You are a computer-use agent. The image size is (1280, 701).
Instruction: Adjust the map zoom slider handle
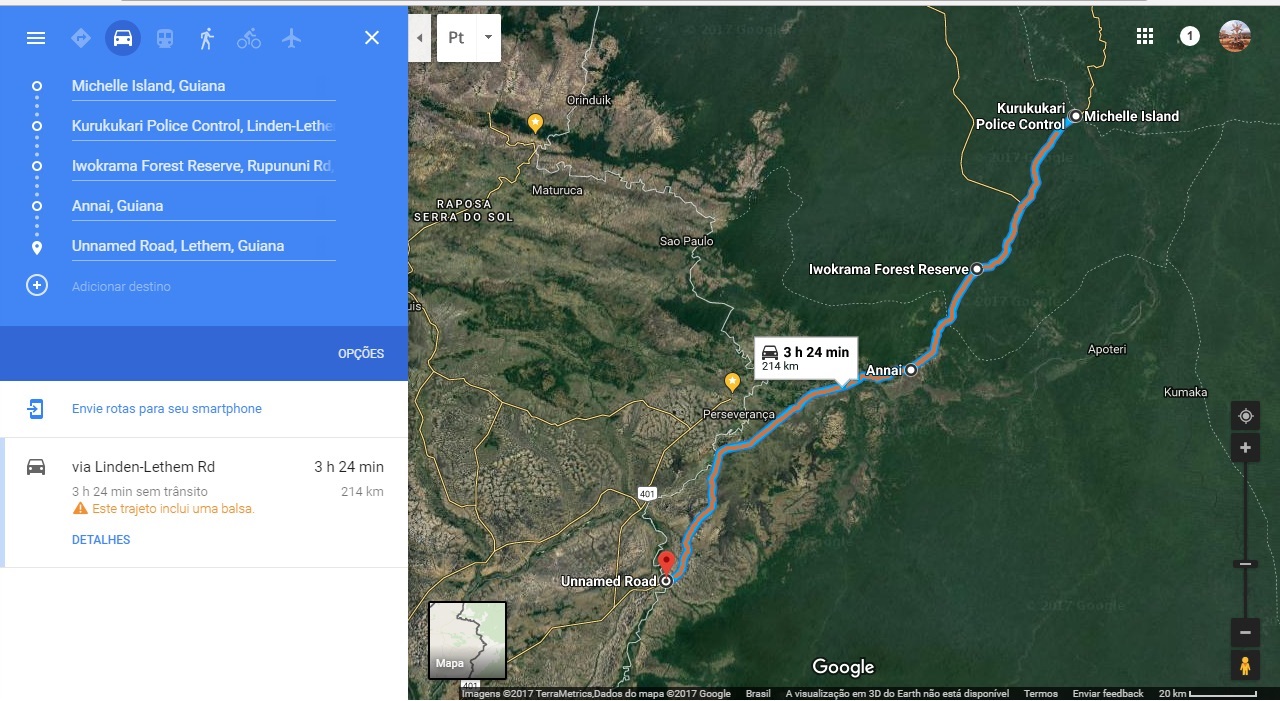(1245, 564)
